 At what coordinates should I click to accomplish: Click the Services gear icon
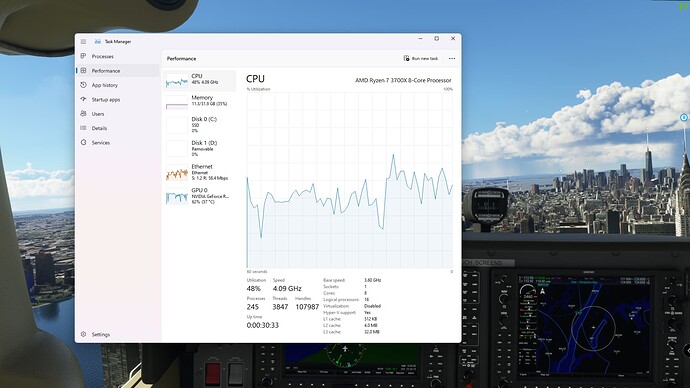83,143
